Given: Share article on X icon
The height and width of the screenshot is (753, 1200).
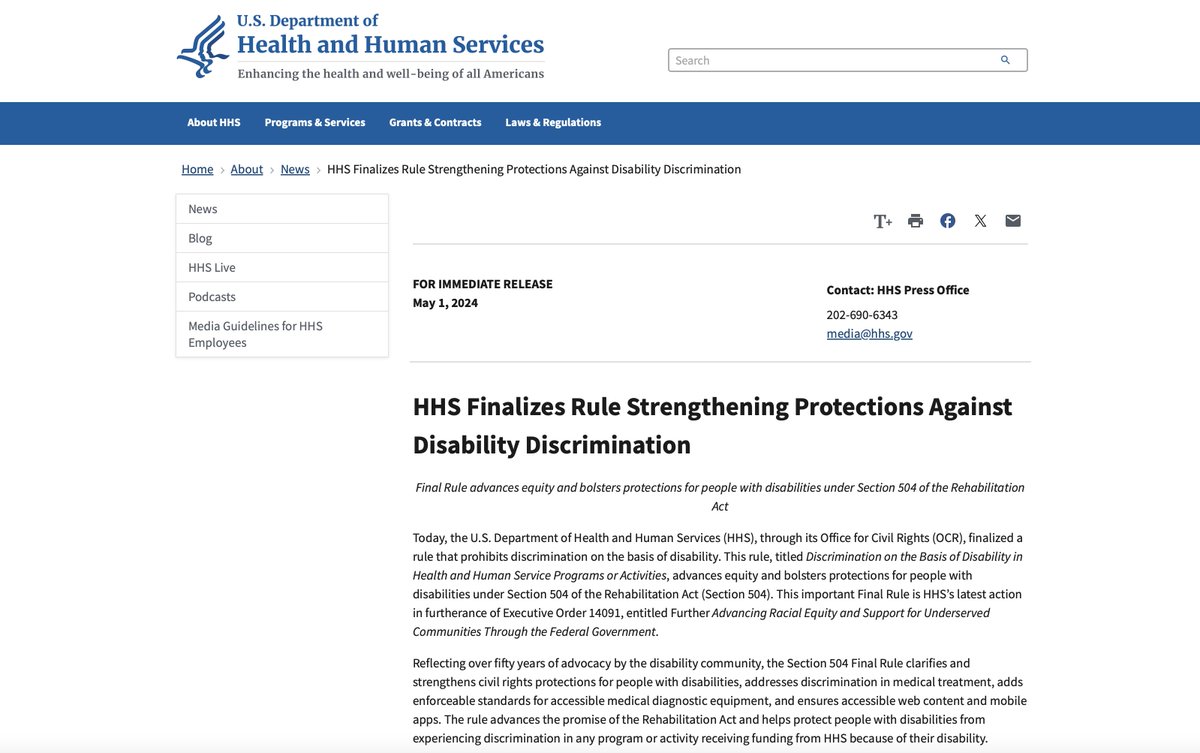Looking at the screenshot, I should 980,221.
